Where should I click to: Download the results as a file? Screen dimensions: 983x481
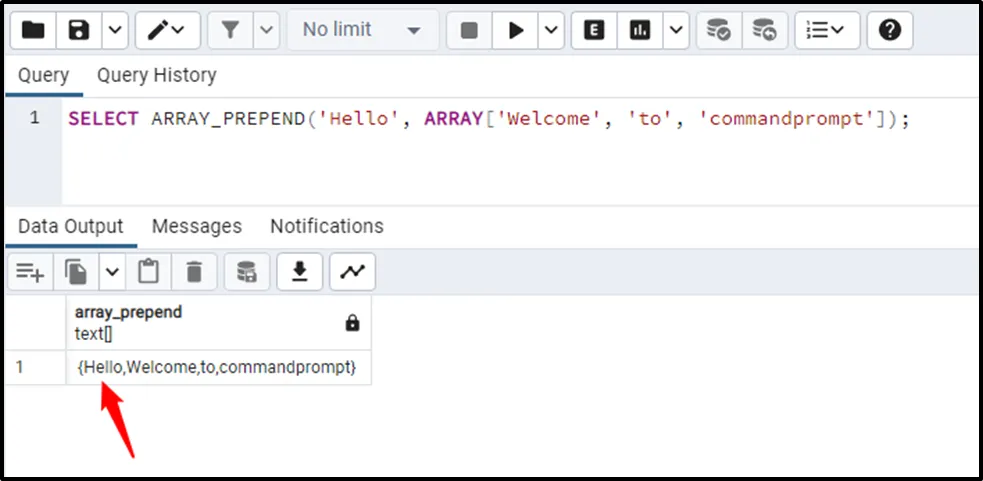[298, 271]
